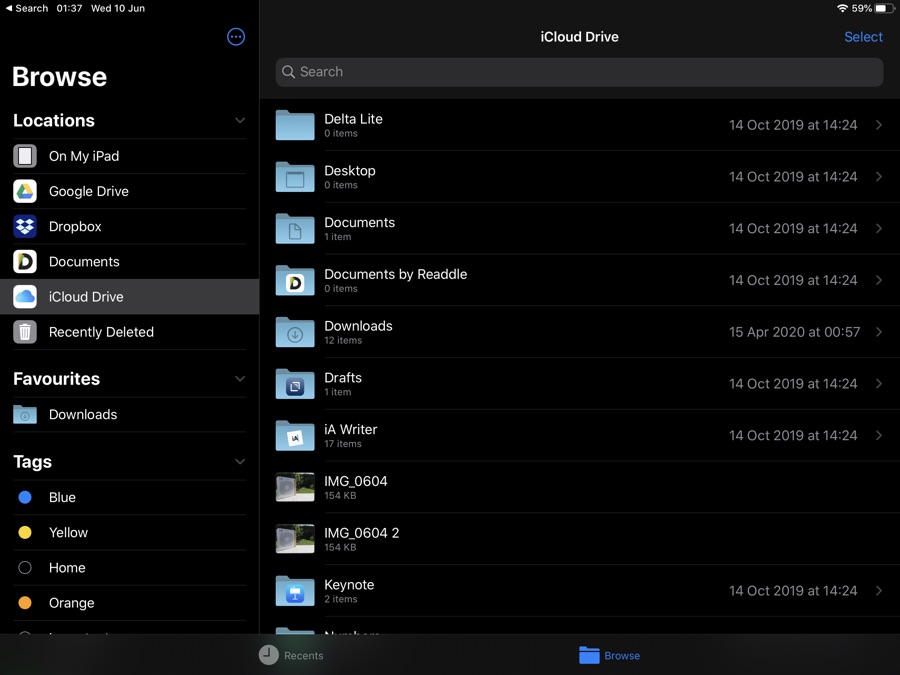Tap the Keynote folder name
The width and height of the screenshot is (900, 675).
click(x=349, y=585)
